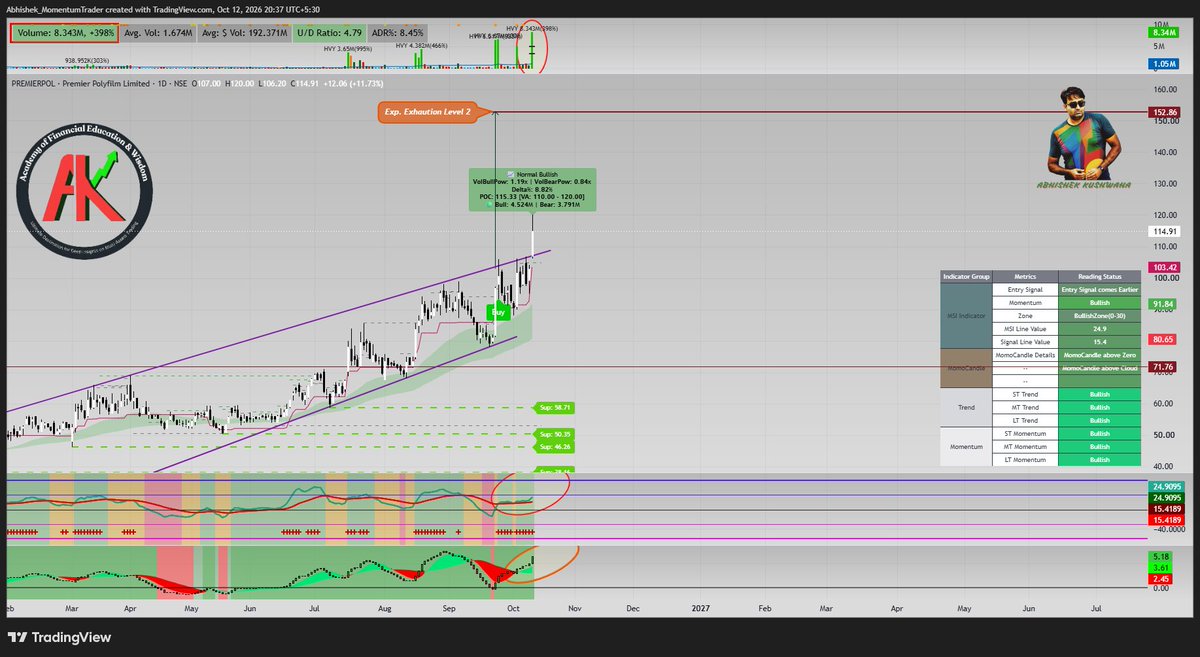Image resolution: width=1200 pixels, height=657 pixels.
Task: Click the MomoCandle above Cloud status cell
Action: click(1100, 368)
